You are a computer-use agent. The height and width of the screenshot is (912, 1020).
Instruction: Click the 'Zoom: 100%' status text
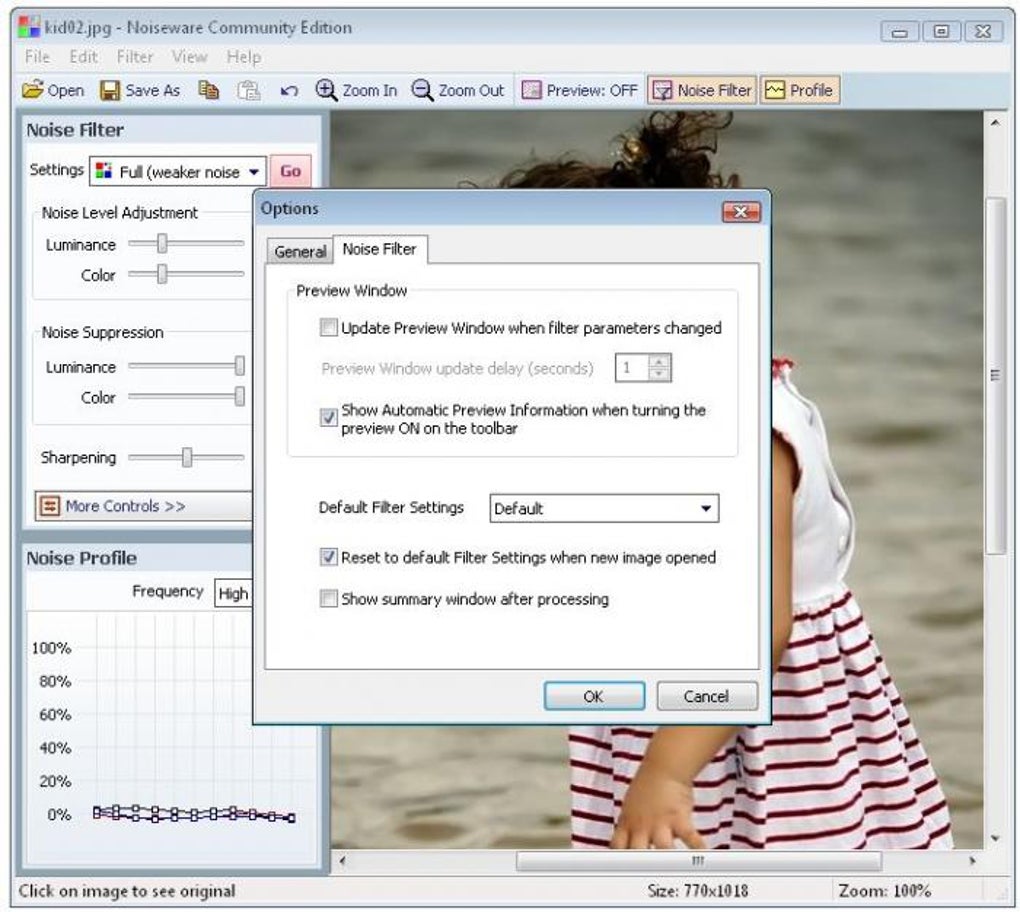point(885,890)
